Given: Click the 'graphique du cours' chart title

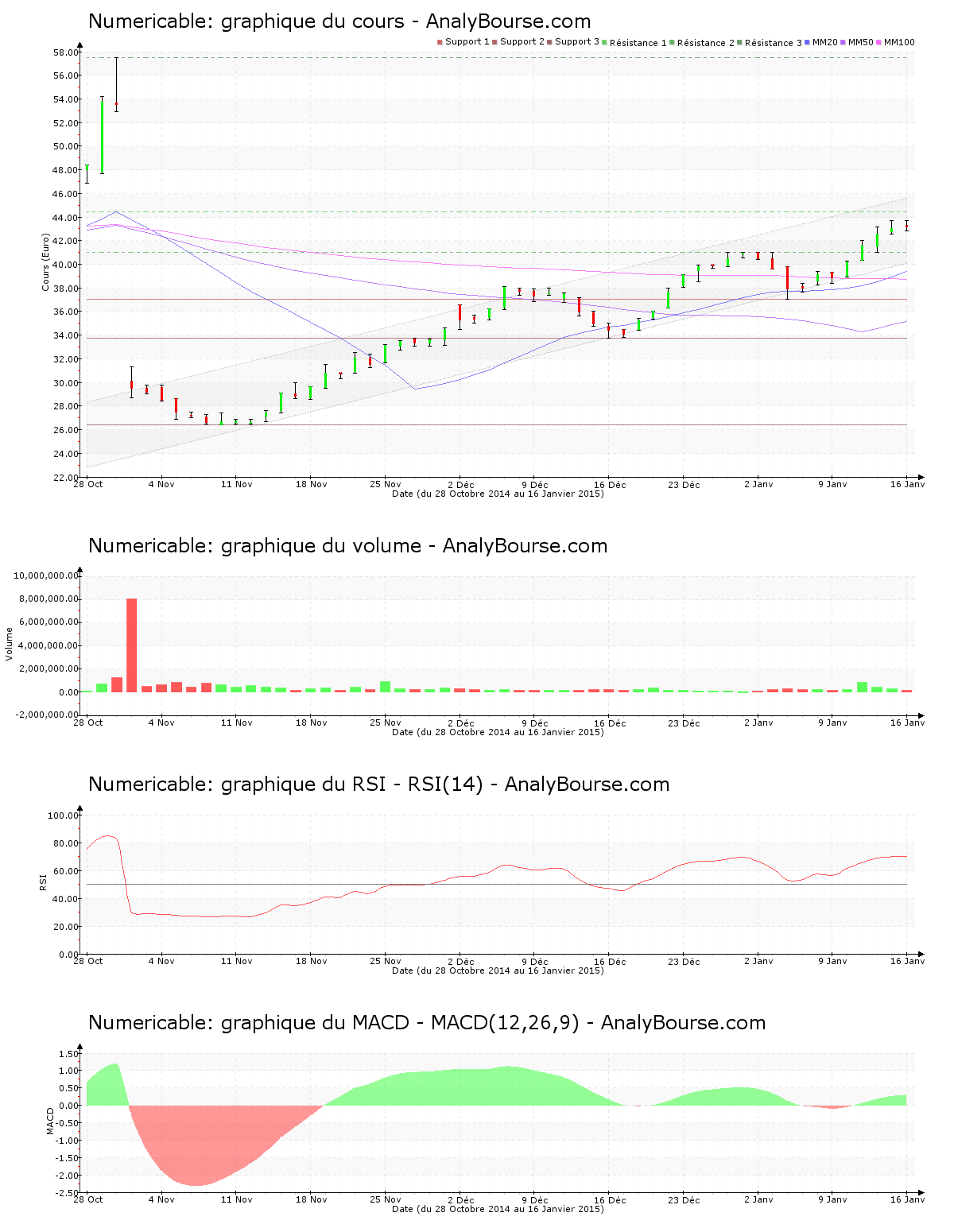Looking at the screenshot, I should pos(339,21).
